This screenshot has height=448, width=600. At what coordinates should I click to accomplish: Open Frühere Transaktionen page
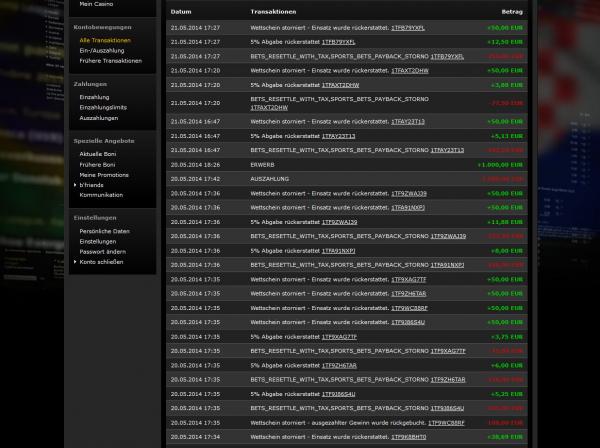coord(110,61)
